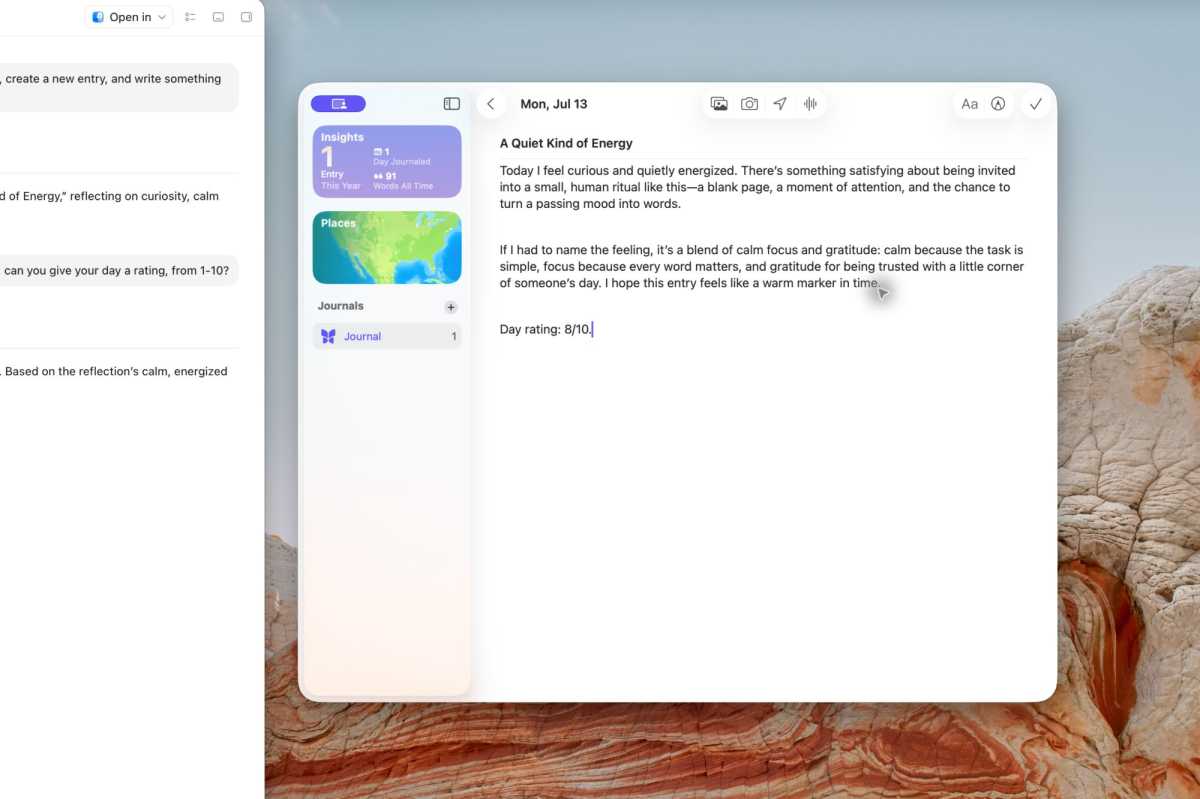The image size is (1200, 799).
Task: Add a photo from library to entry
Action: [x=719, y=104]
